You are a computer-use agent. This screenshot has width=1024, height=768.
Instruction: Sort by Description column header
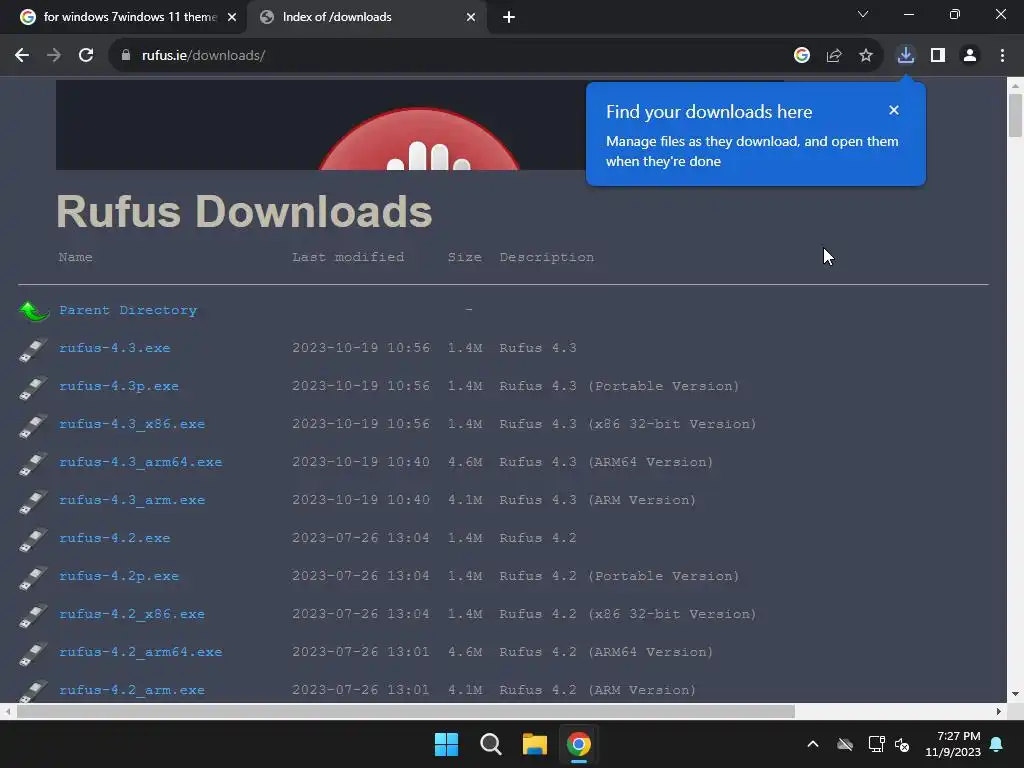coord(547,257)
